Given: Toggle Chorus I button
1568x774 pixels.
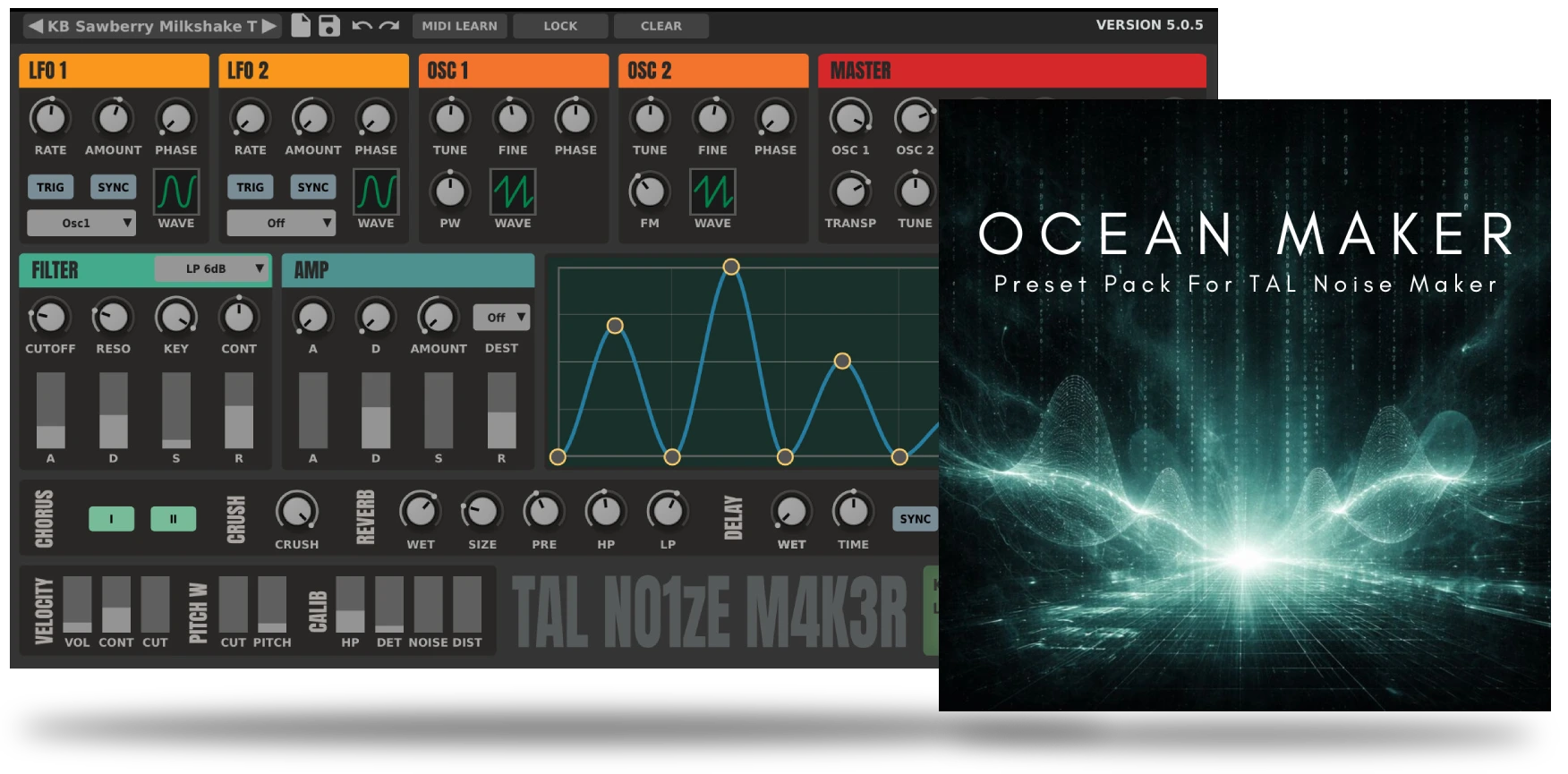Looking at the screenshot, I should pos(112,519).
